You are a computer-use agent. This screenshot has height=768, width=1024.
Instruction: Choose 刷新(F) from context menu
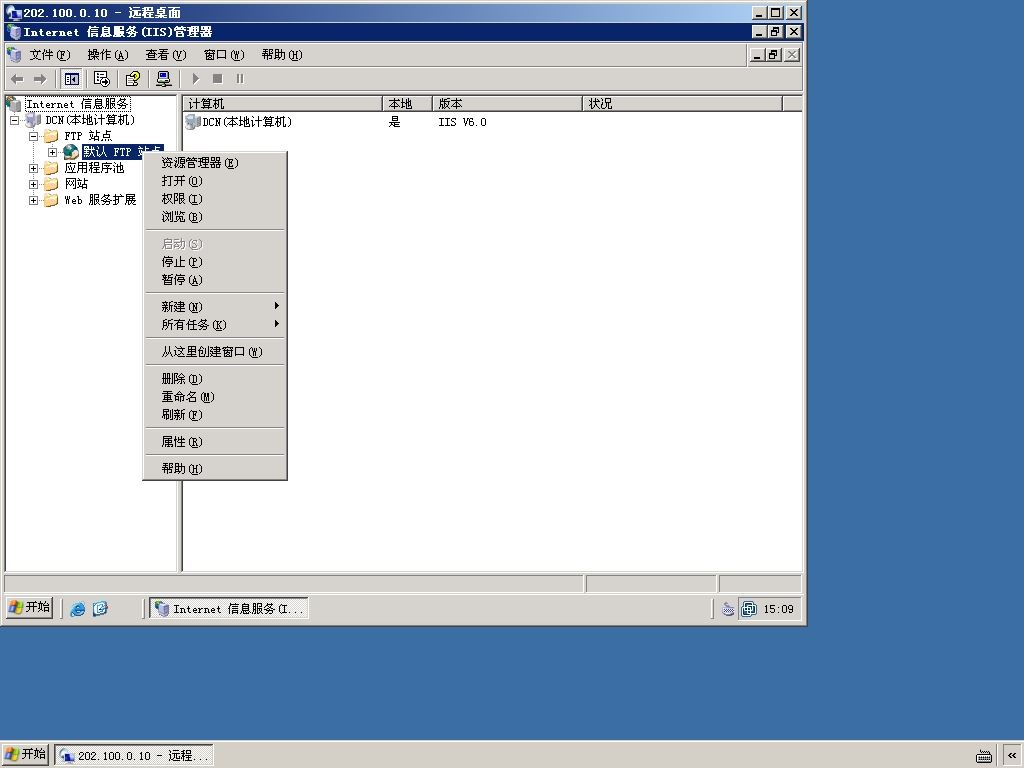(x=215, y=415)
